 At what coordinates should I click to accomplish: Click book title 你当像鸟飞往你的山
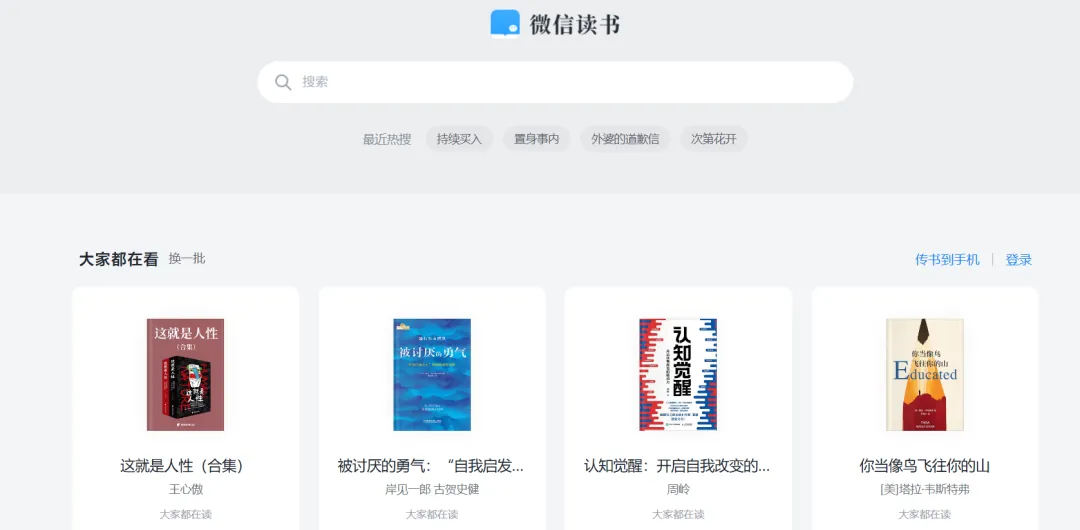tap(925, 466)
